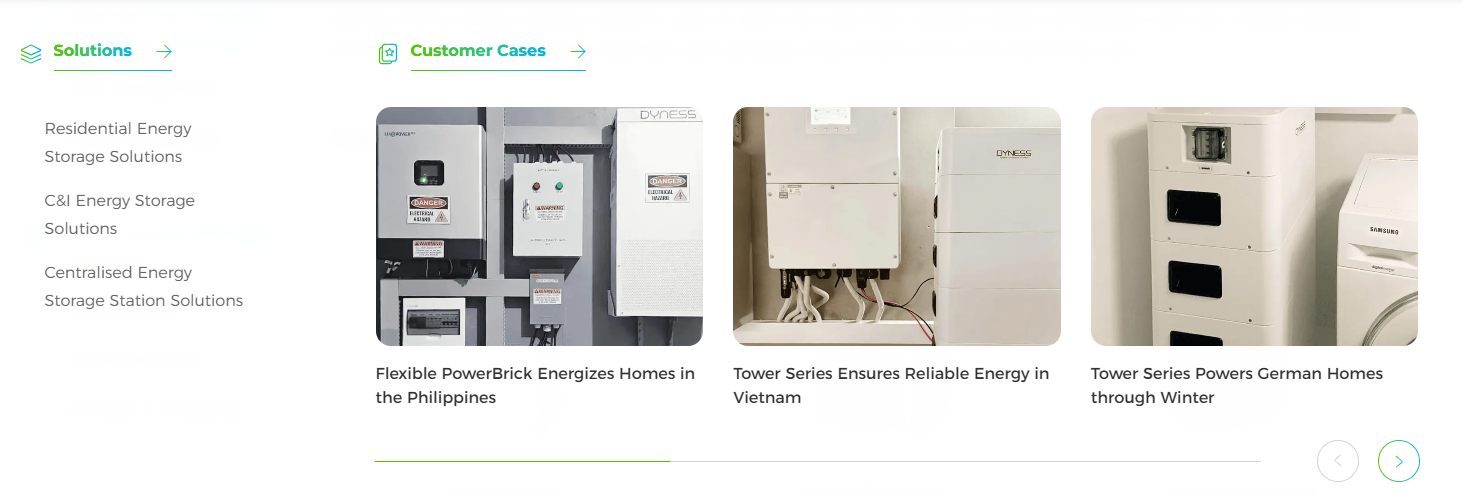This screenshot has height=497, width=1462.
Task: Click the Solutions stacked layers icon
Action: tap(31, 54)
